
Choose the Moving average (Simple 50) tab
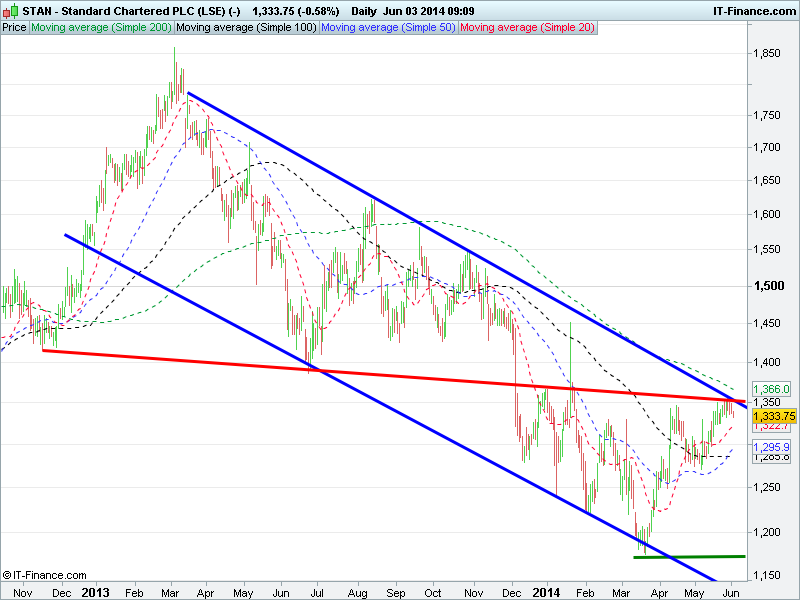[x=388, y=28]
